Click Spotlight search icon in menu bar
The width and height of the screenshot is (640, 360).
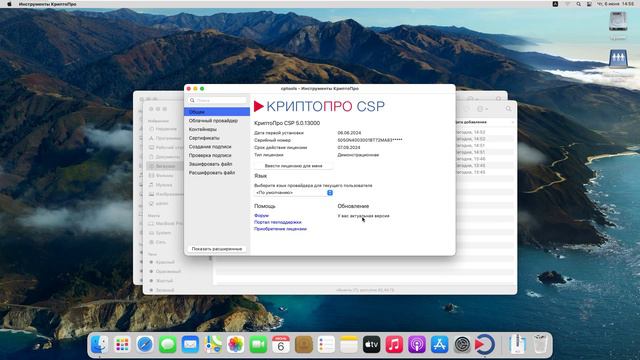click(x=578, y=4)
